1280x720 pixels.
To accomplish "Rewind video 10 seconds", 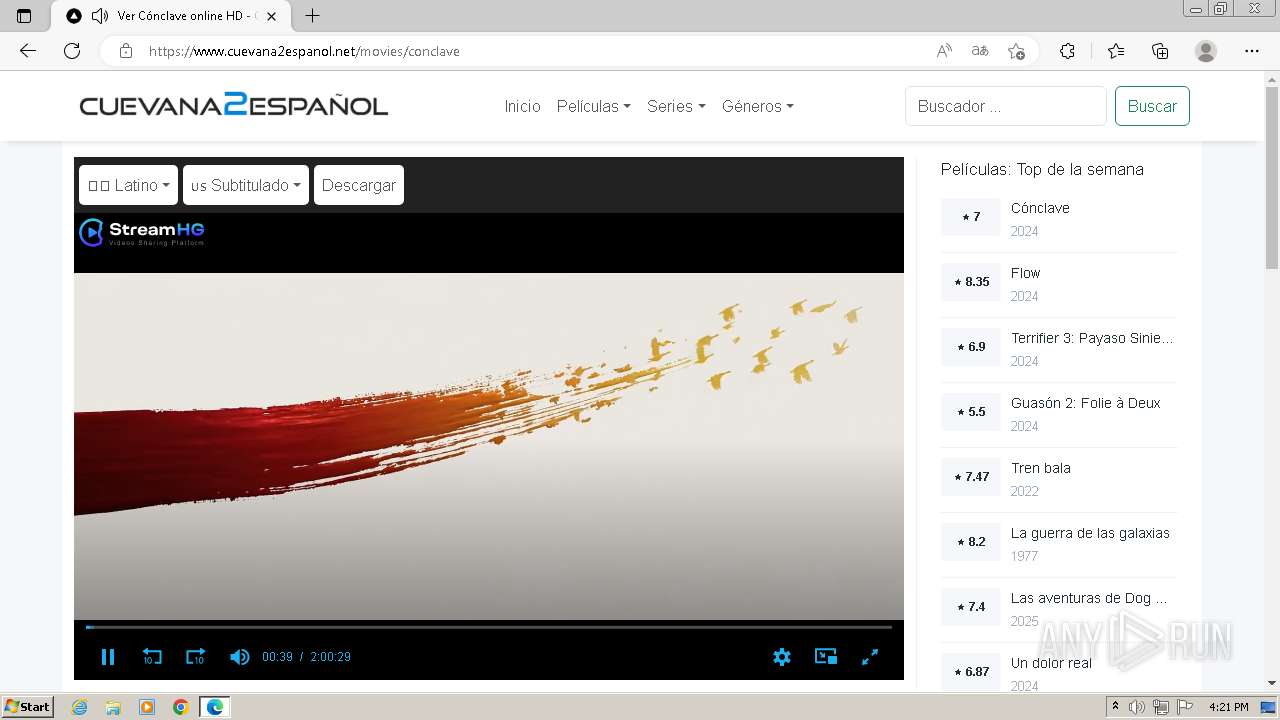I will (152, 657).
